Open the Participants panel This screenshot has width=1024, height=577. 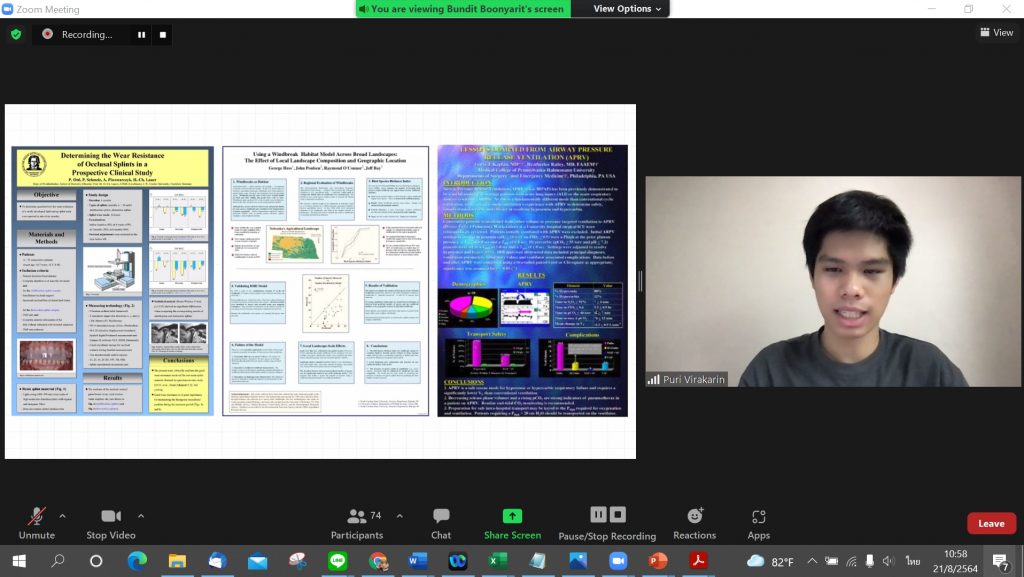tap(357, 522)
